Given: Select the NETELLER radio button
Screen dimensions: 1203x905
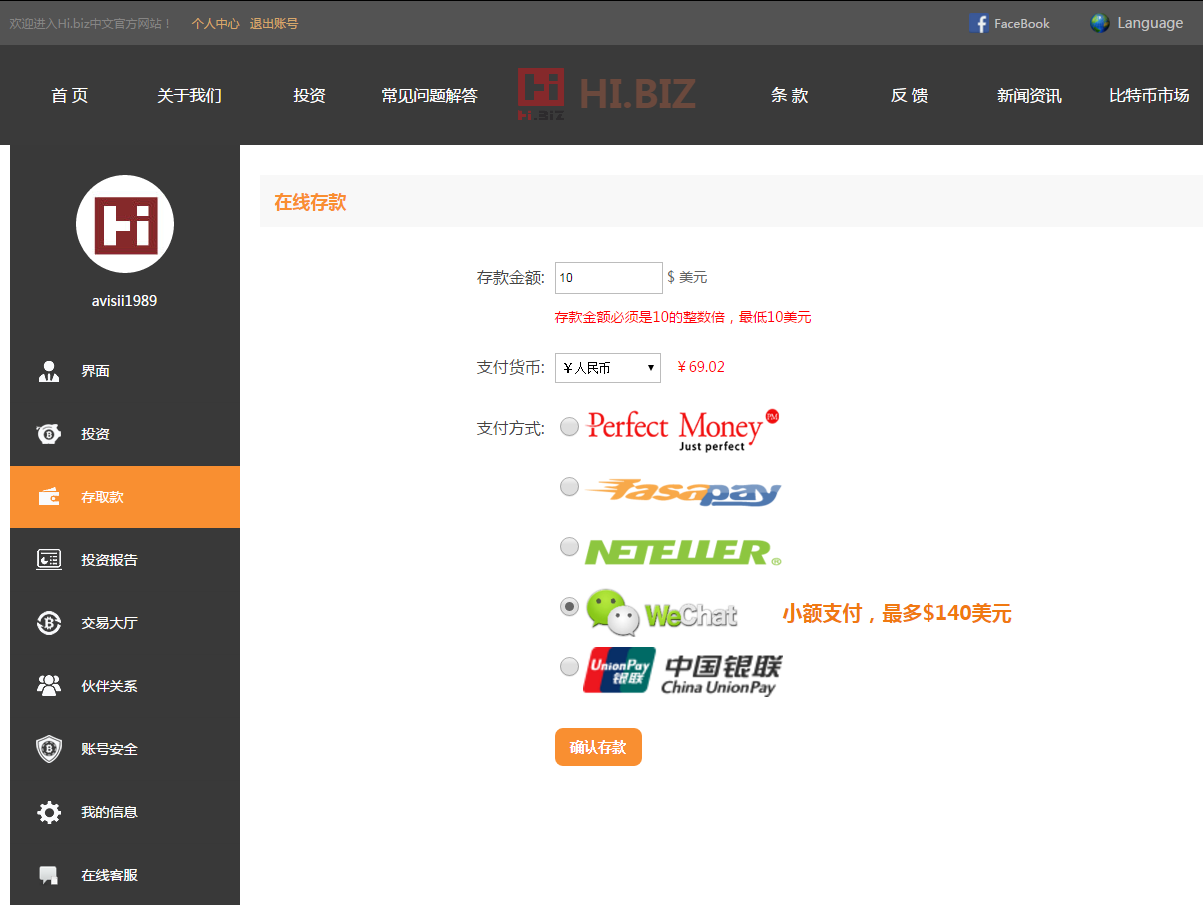Looking at the screenshot, I should (x=569, y=546).
